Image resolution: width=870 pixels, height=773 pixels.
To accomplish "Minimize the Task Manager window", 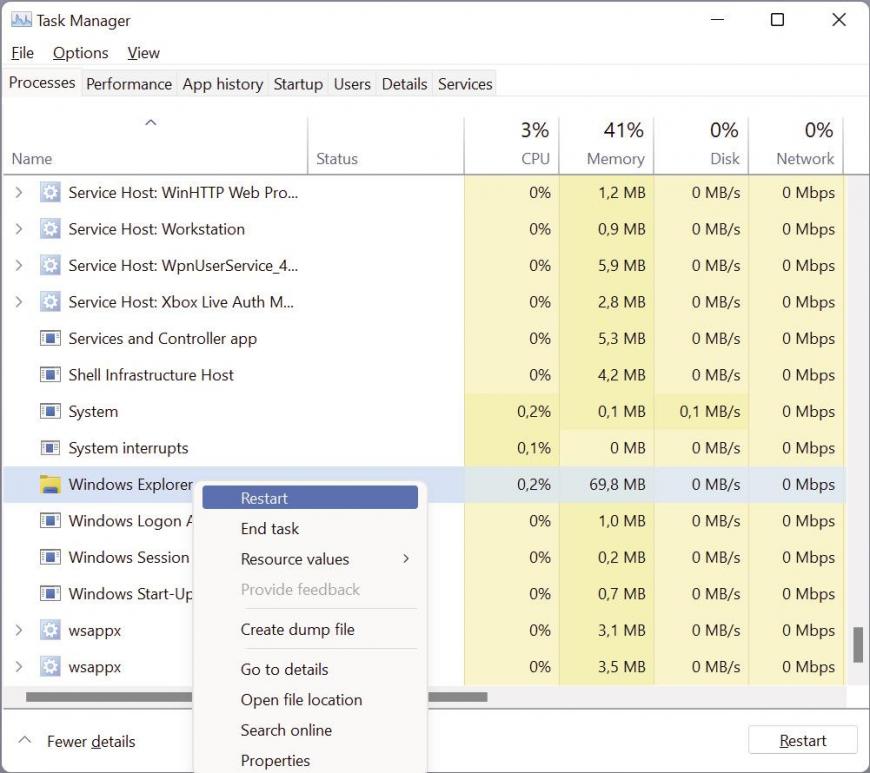I will pos(717,20).
